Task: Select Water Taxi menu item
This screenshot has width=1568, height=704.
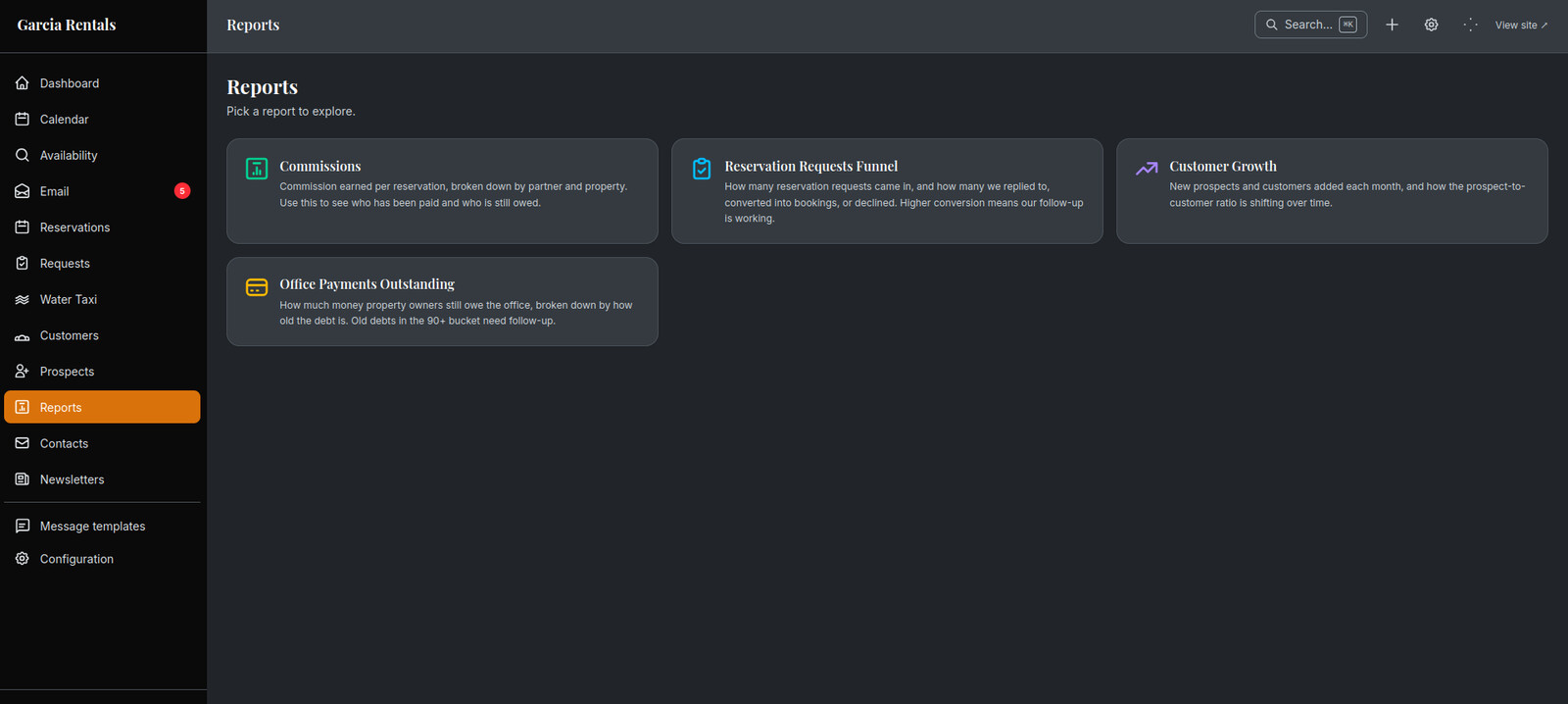Action: [102, 299]
